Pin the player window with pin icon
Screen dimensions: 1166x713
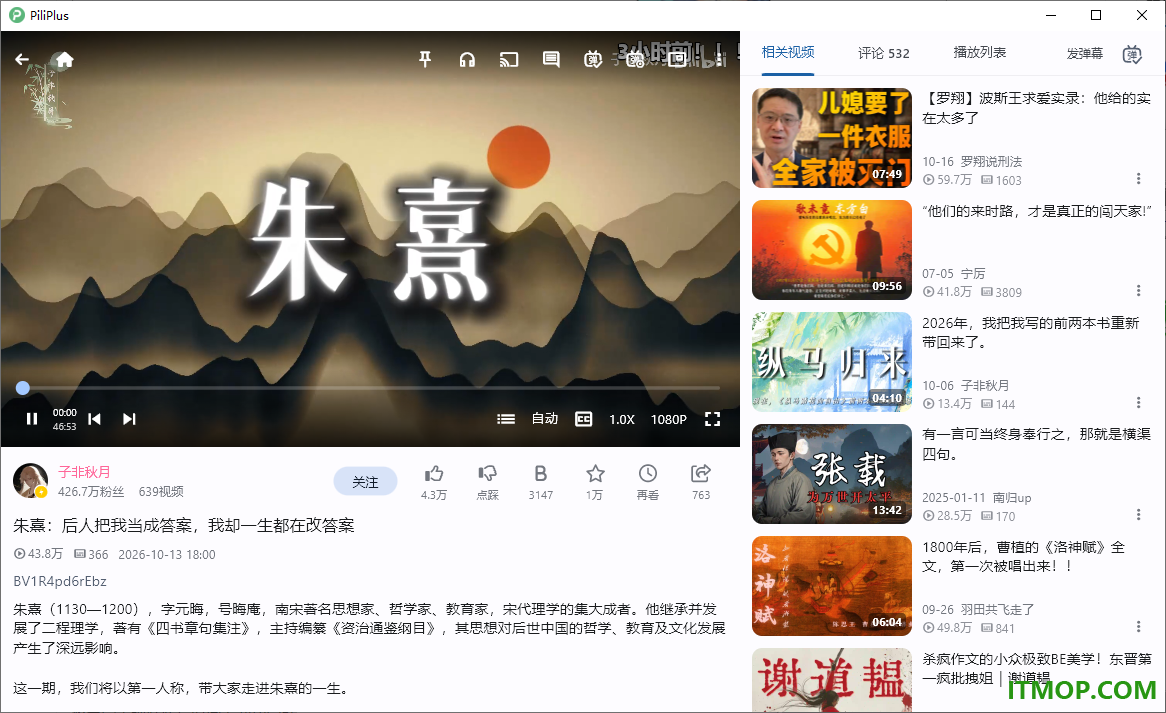(425, 59)
